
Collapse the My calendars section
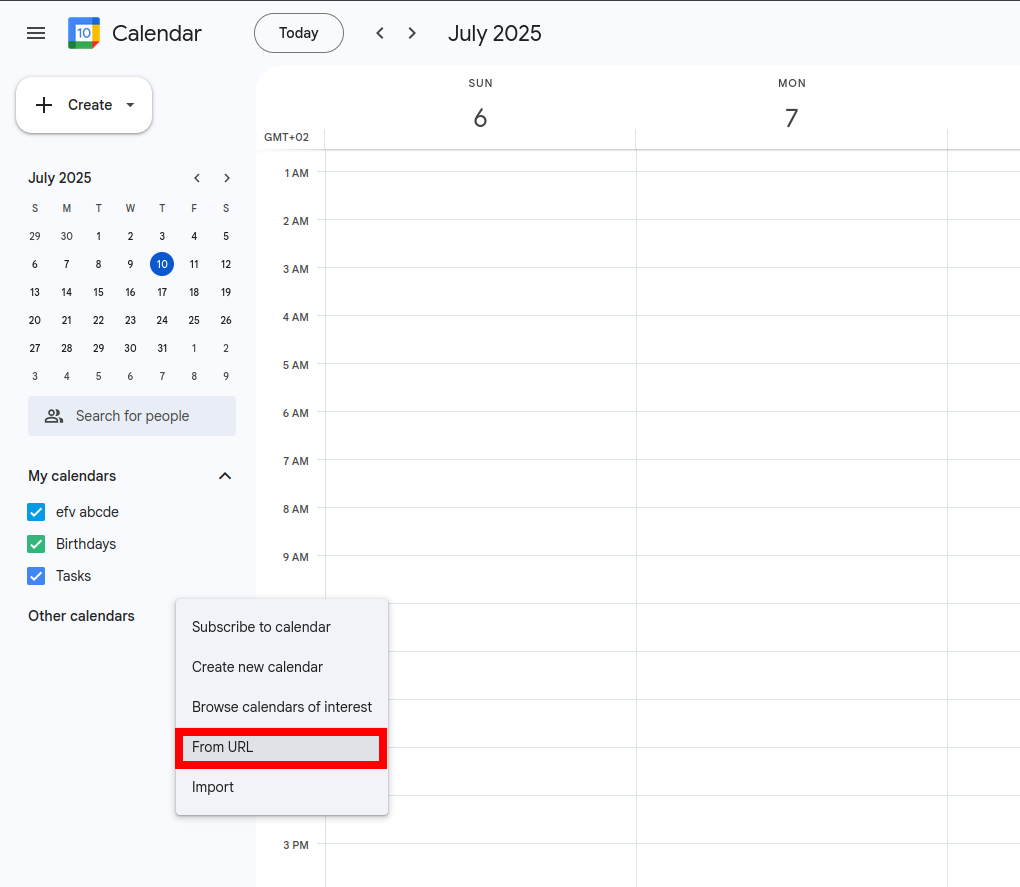pos(226,476)
